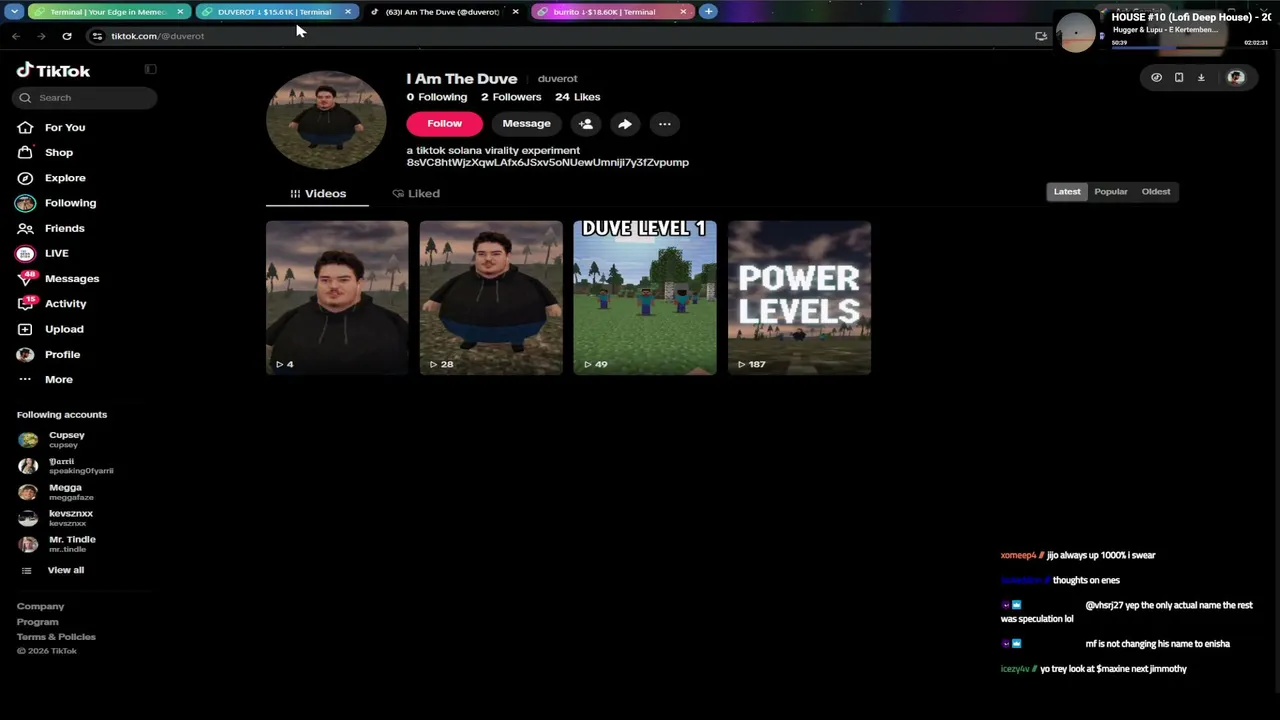Open the Terms & Policies footer link
The width and height of the screenshot is (1280, 720).
click(x=56, y=637)
